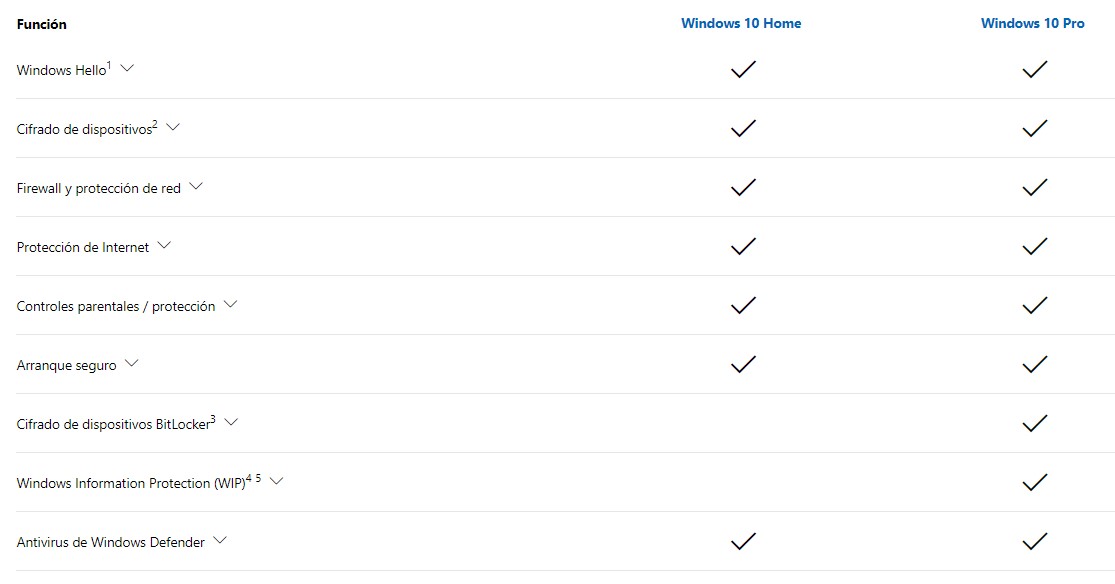Click Arranque seguro checkmark under Windows 10 Pro
Screen dimensions: 1115x584
point(1035,364)
